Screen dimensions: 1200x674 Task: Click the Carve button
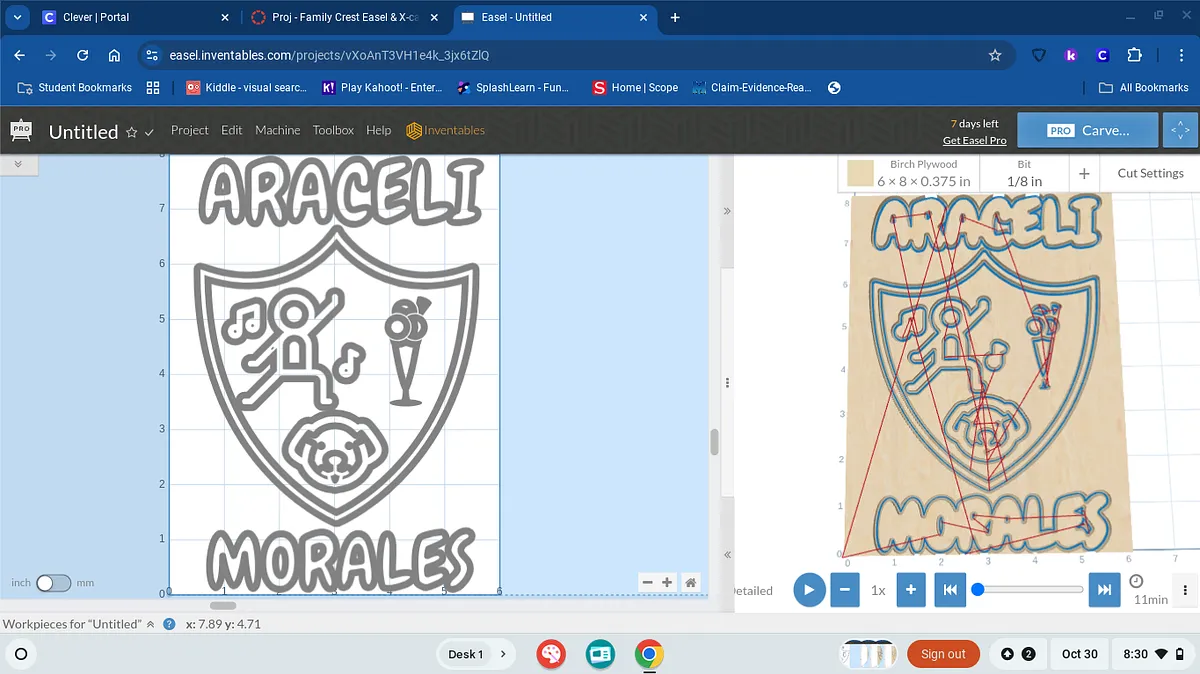(x=1088, y=130)
